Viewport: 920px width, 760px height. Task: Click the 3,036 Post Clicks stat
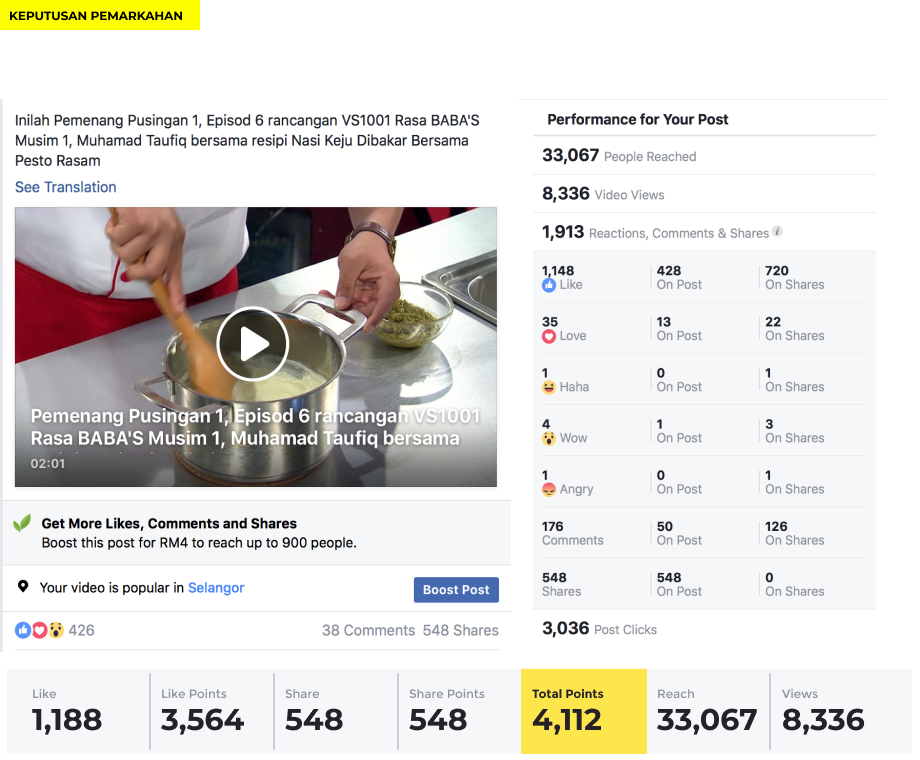[x=599, y=629]
